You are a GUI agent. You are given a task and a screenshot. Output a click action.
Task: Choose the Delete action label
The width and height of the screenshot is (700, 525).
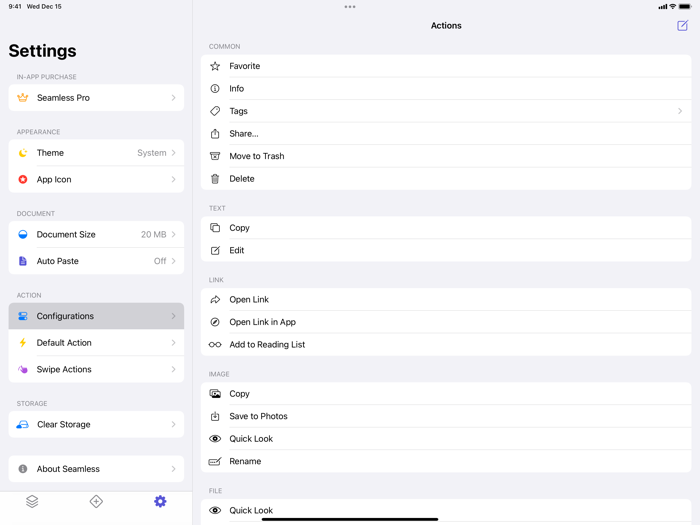[242, 179]
